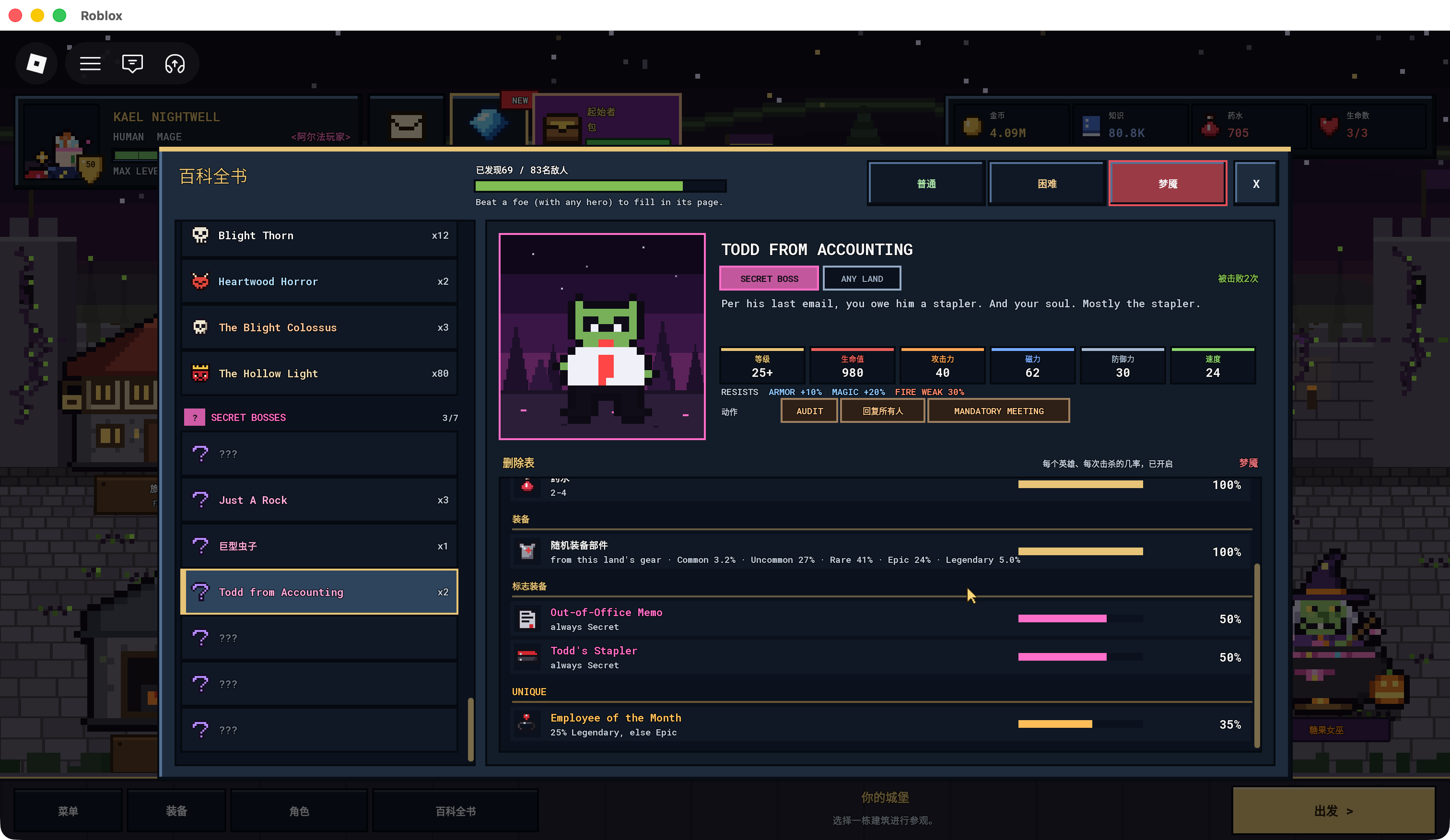Click the Heartwood Horror demon icon
The width and height of the screenshot is (1450, 840).
click(200, 281)
